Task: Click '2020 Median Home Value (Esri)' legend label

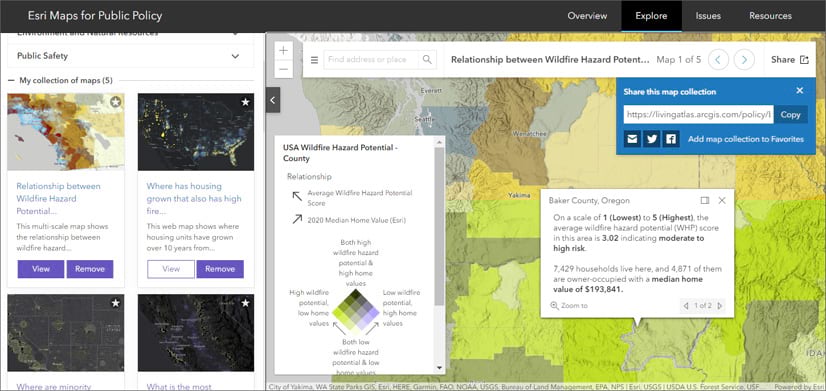Action: coord(357,220)
